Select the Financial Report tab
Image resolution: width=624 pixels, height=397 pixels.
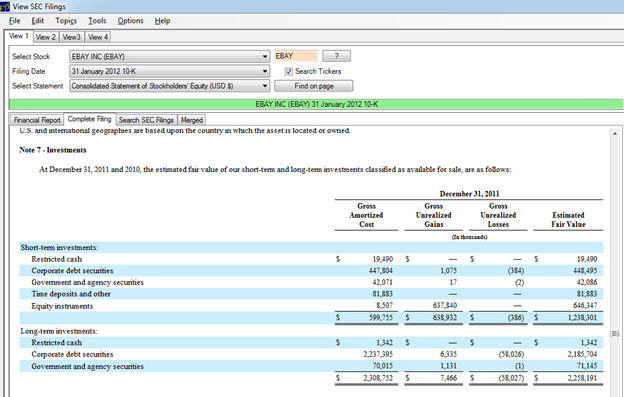click(x=37, y=120)
